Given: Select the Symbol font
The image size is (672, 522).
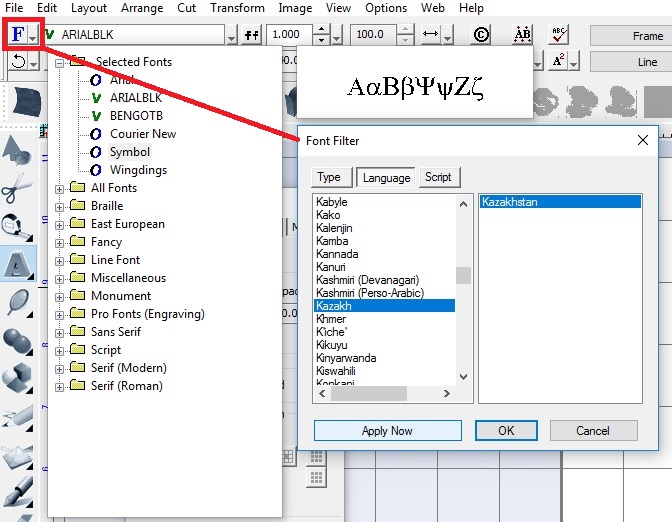Looking at the screenshot, I should pyautogui.click(x=130, y=152).
